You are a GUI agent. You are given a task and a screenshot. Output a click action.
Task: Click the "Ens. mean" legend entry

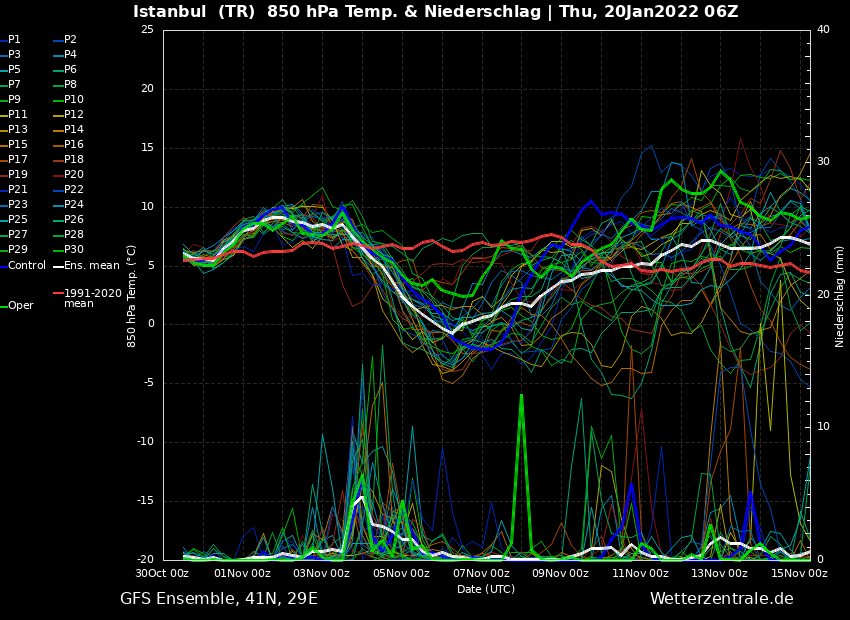pyautogui.click(x=87, y=266)
